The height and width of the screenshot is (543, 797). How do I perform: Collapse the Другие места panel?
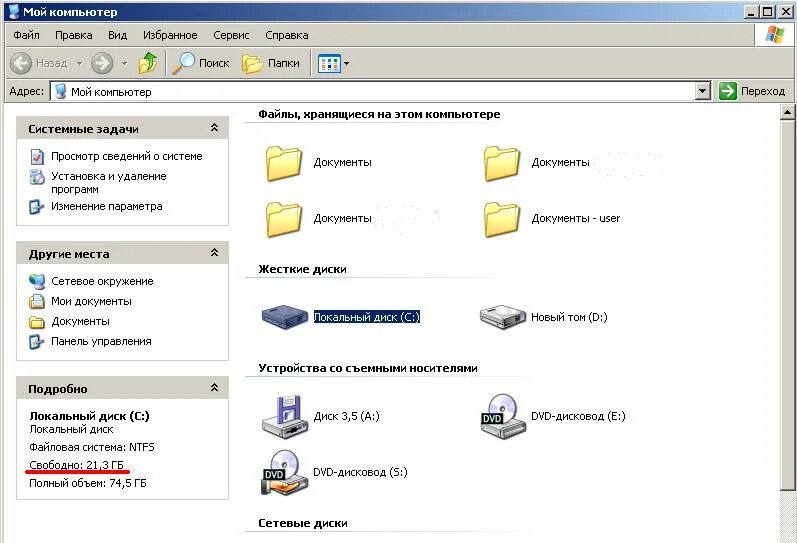(x=214, y=253)
